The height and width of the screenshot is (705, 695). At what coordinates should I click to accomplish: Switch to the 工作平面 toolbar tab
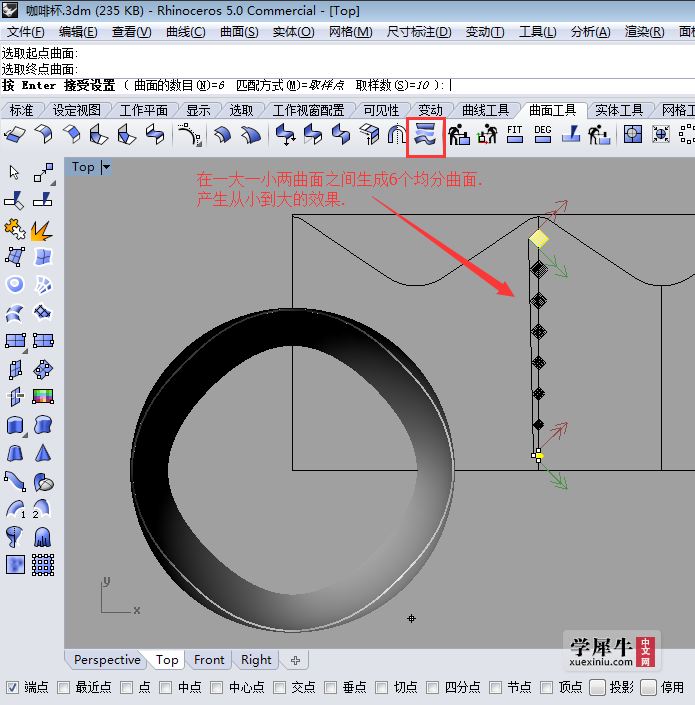pos(143,110)
